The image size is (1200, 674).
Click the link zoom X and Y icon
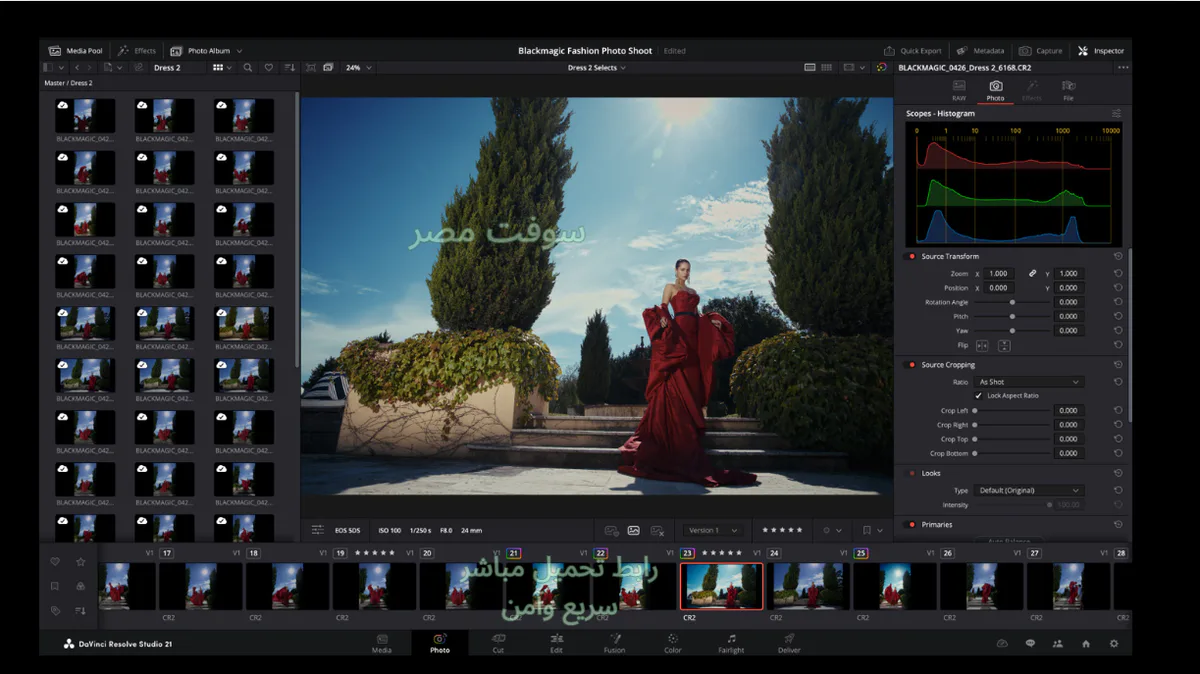(1033, 273)
